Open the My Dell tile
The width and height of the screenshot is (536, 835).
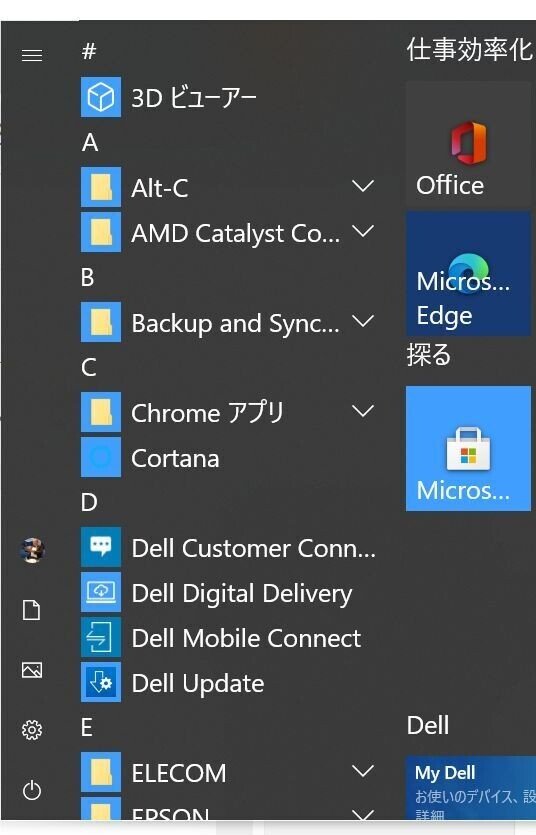(471, 788)
